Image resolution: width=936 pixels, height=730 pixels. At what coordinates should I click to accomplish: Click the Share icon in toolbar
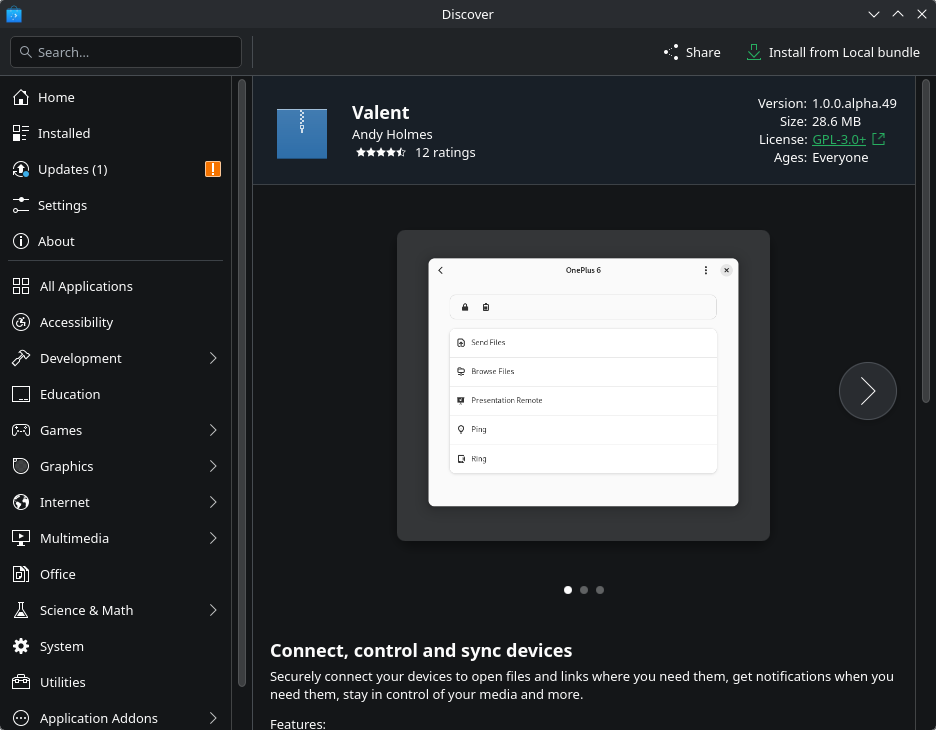[x=671, y=52]
